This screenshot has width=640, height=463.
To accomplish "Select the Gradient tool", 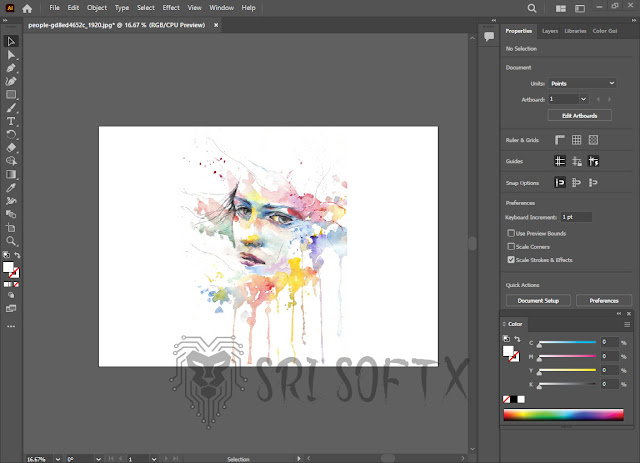I will 11,174.
